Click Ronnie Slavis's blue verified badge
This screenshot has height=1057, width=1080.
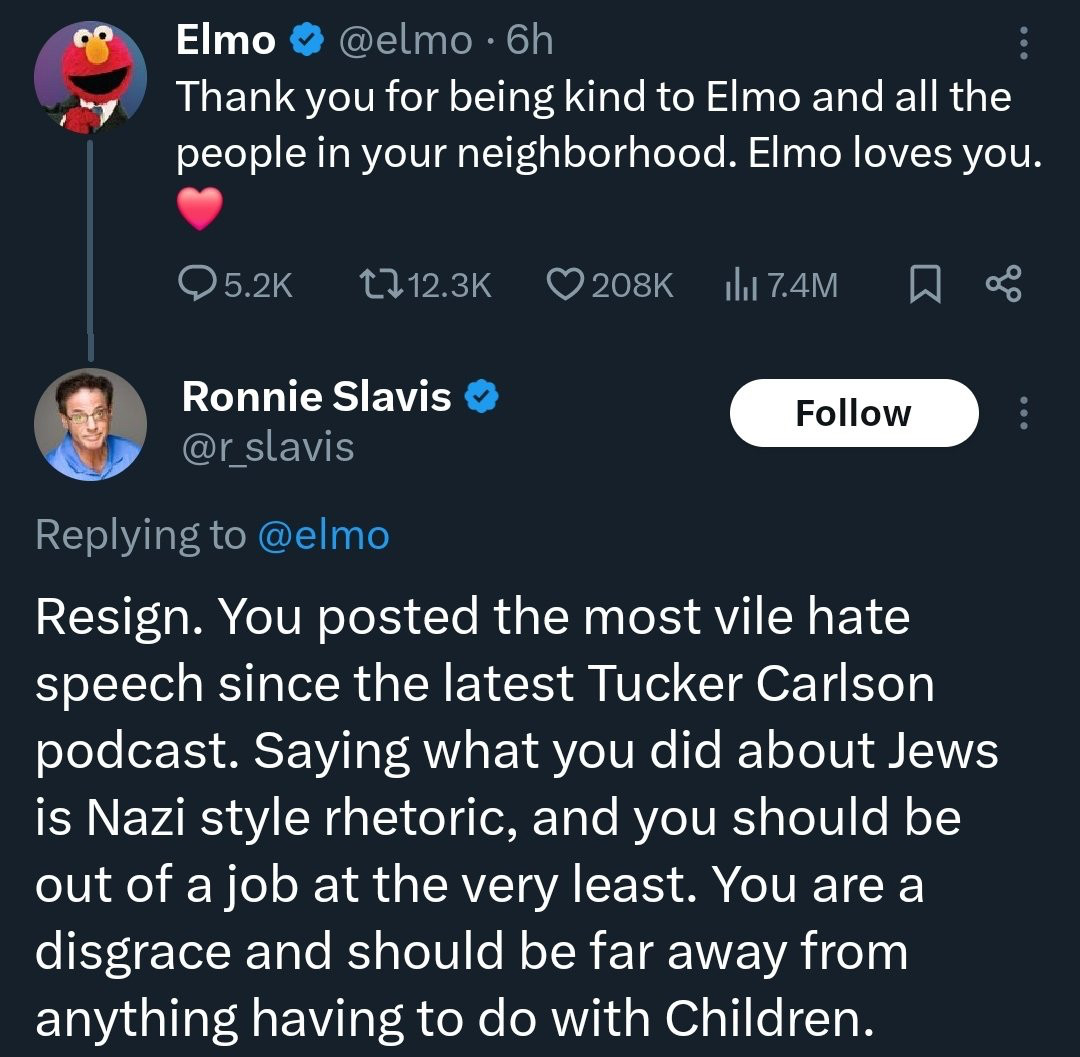483,398
